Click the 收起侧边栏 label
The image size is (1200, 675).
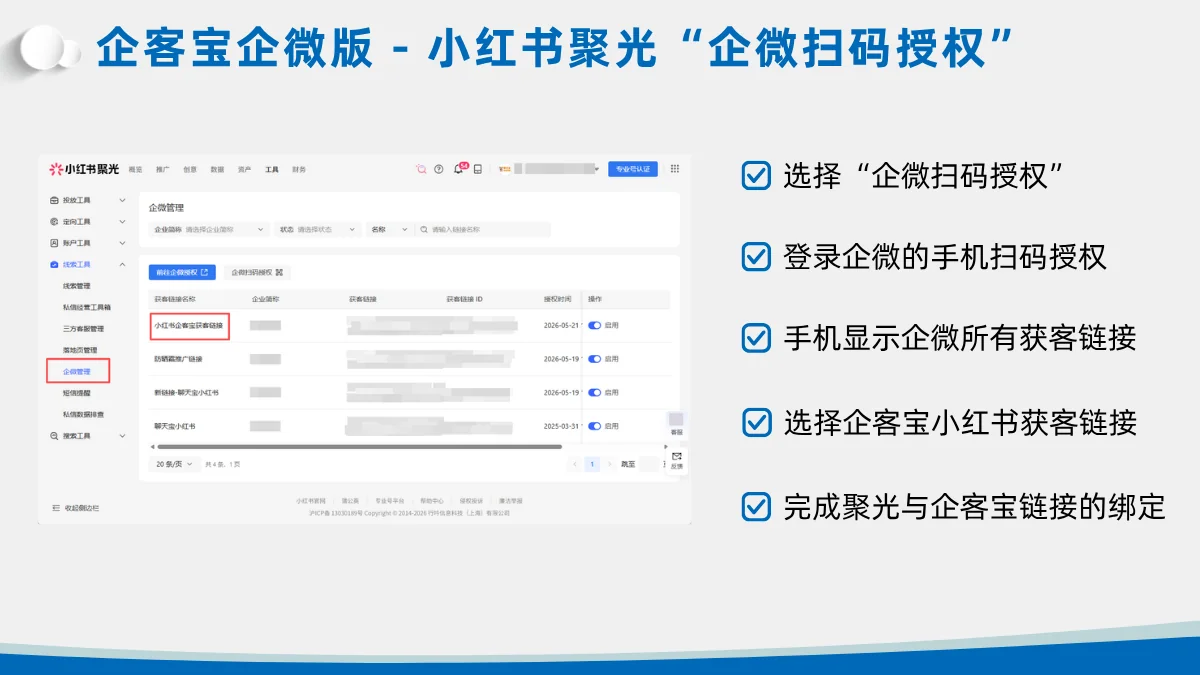pos(82,508)
